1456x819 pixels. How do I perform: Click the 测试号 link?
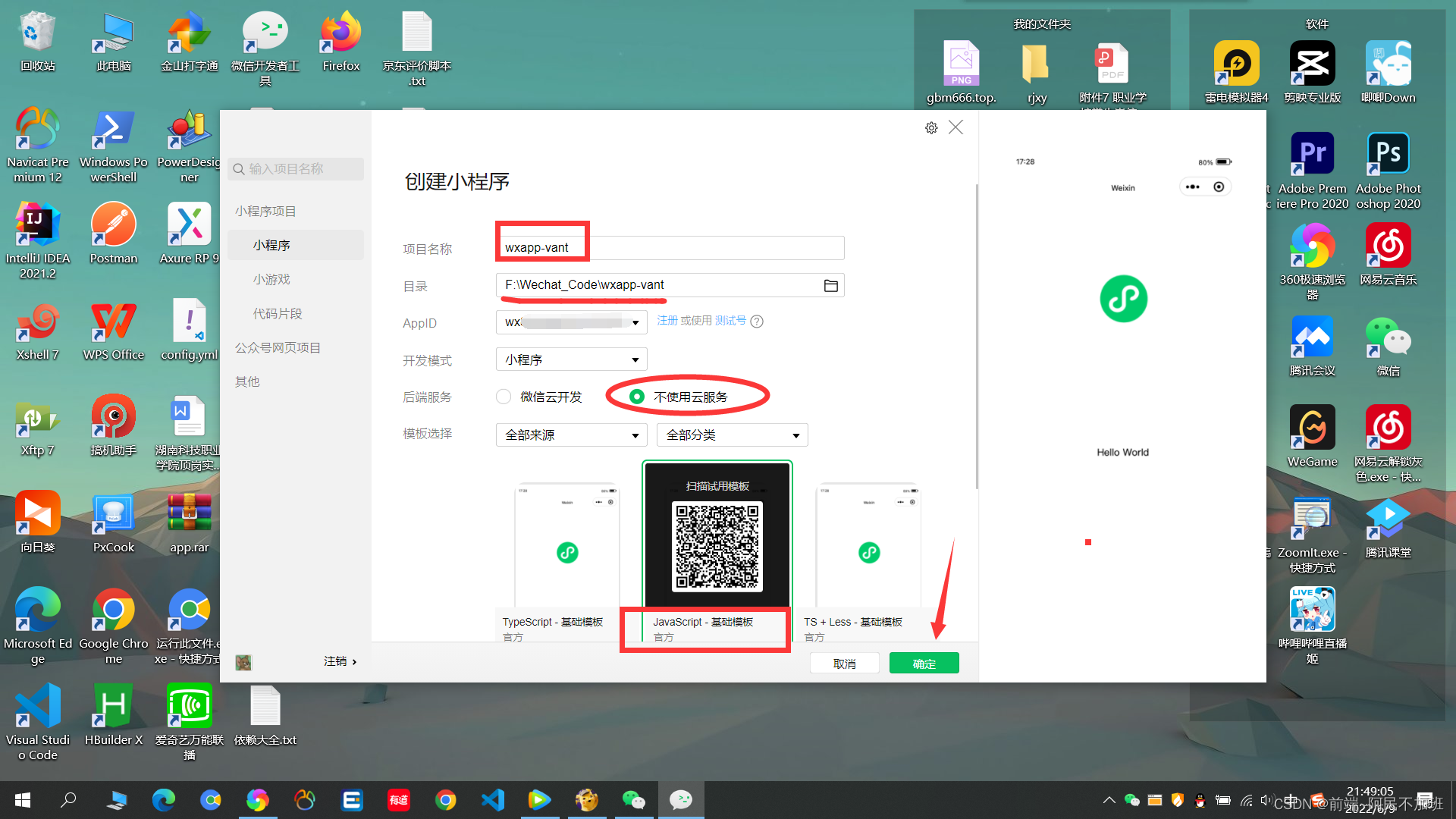tap(730, 321)
